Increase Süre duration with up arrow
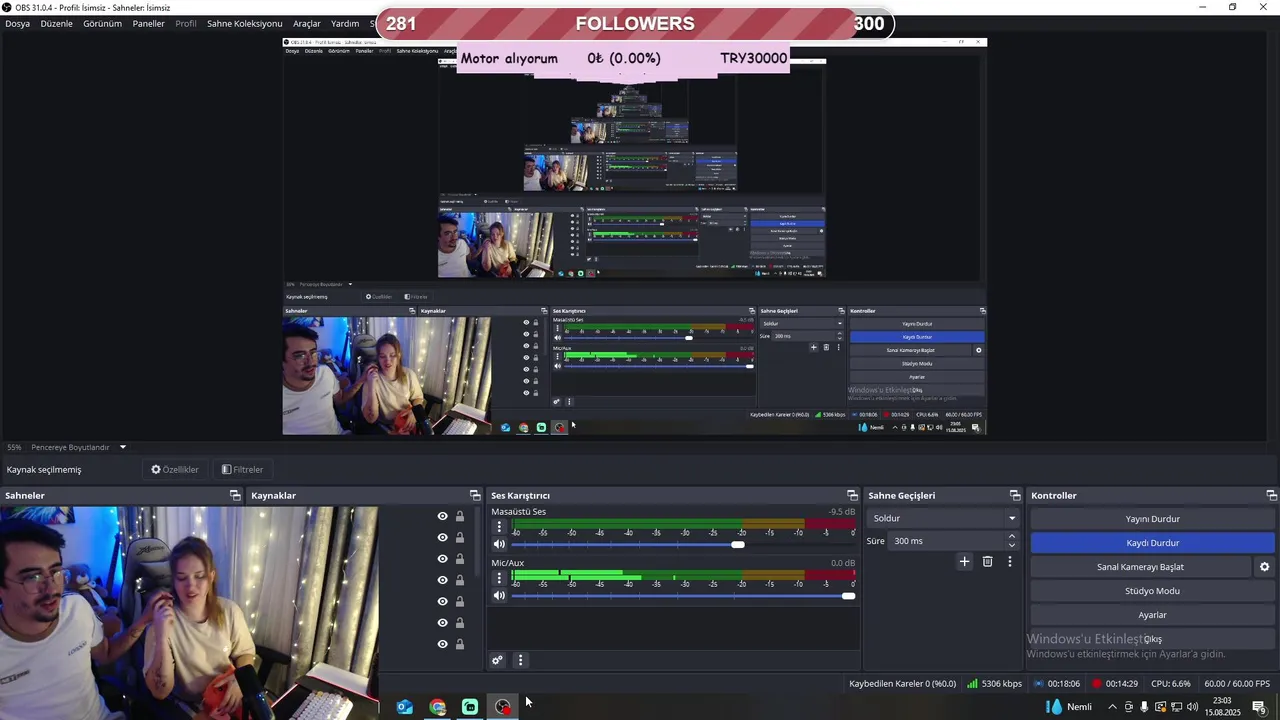Image resolution: width=1280 pixels, height=720 pixels. coord(1012,536)
